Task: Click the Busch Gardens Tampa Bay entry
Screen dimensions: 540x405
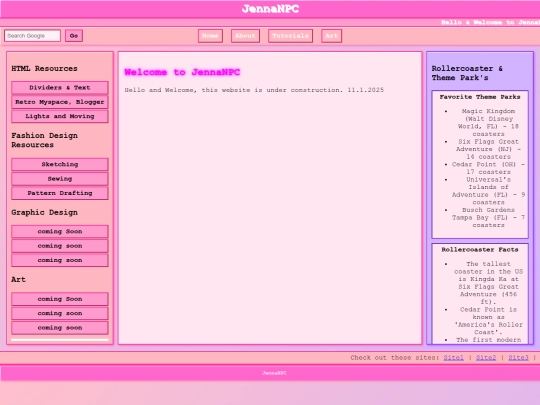Action: 488,217
